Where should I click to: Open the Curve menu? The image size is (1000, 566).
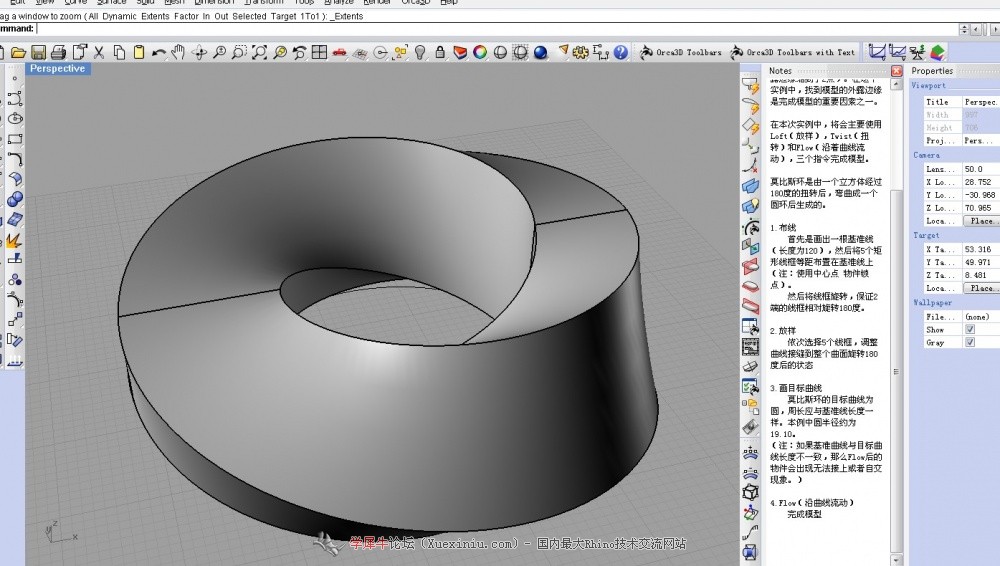click(x=75, y=2)
